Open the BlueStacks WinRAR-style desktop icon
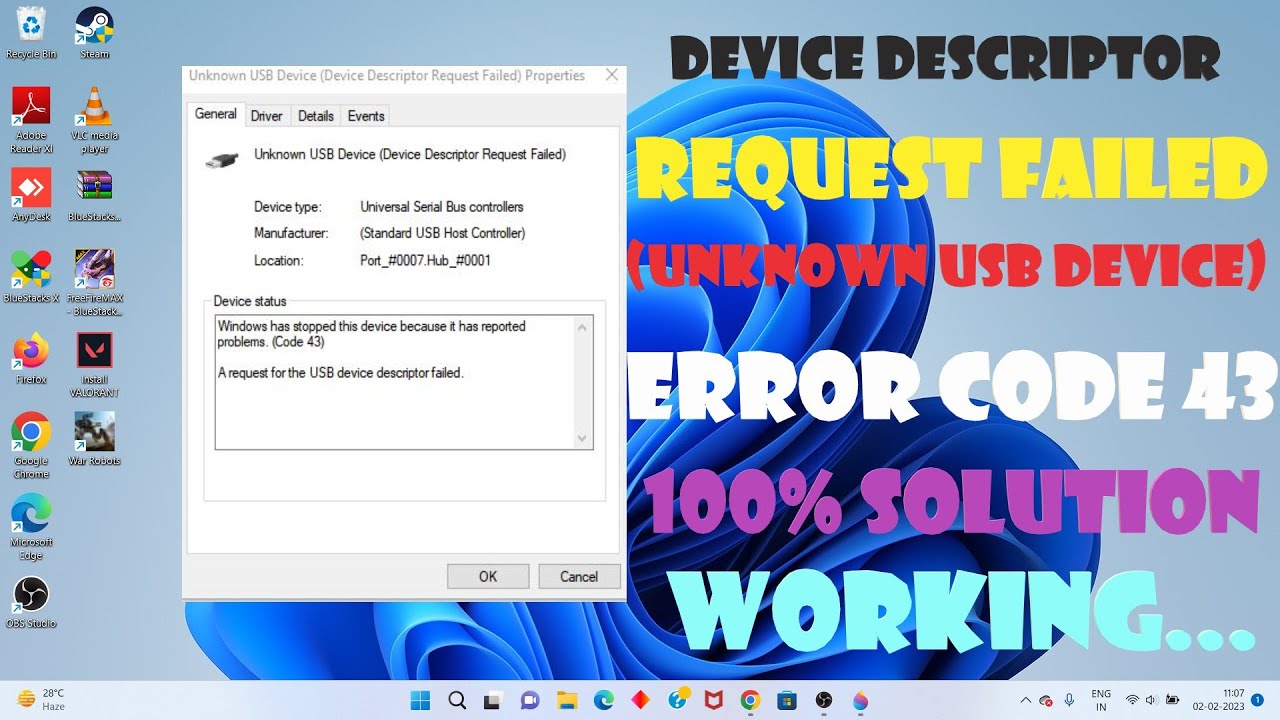Screen dimensions: 1280x720 (94, 195)
